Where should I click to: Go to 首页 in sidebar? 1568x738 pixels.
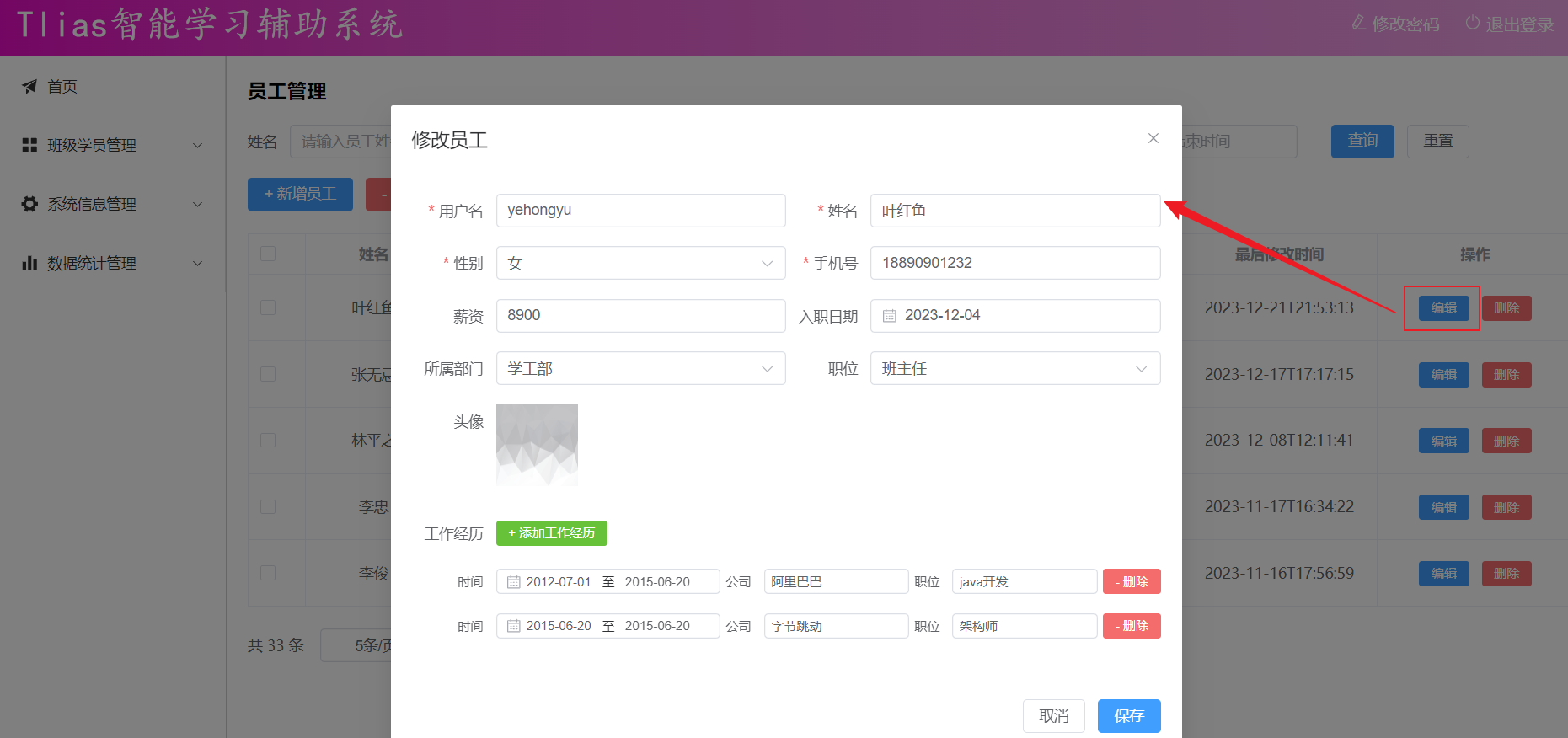pos(113,86)
